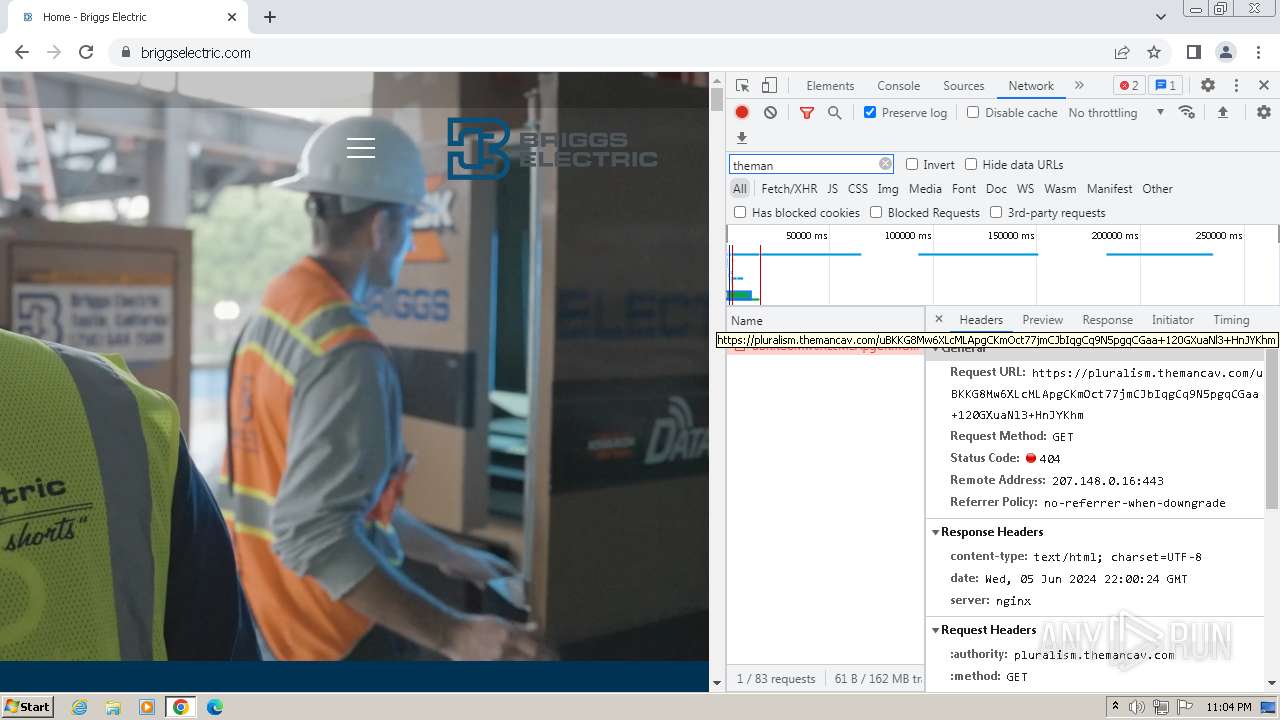Open DevTools settings gear icon
Viewport: 1280px width, 720px height.
(1208, 86)
